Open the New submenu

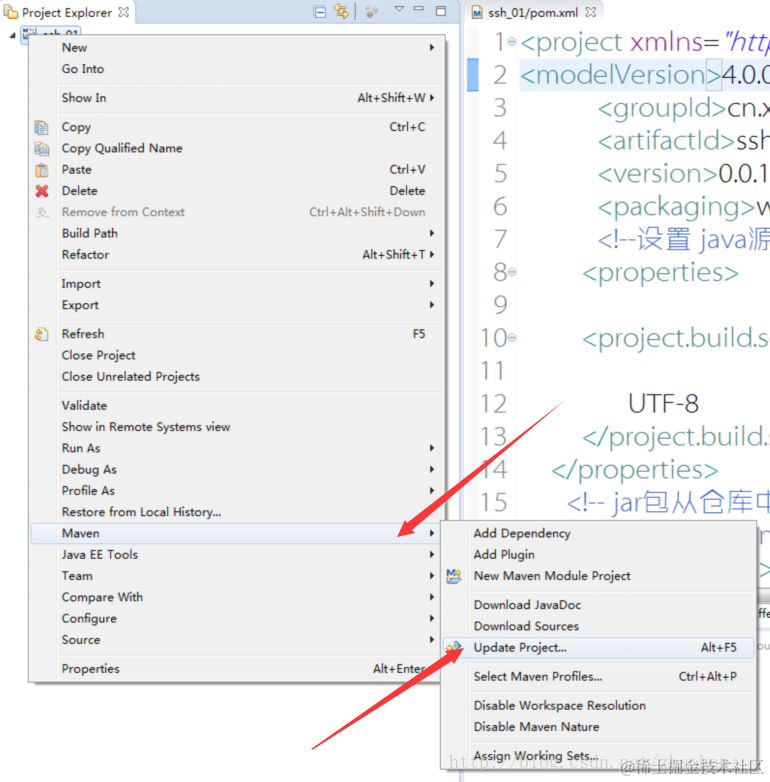click(x=237, y=48)
